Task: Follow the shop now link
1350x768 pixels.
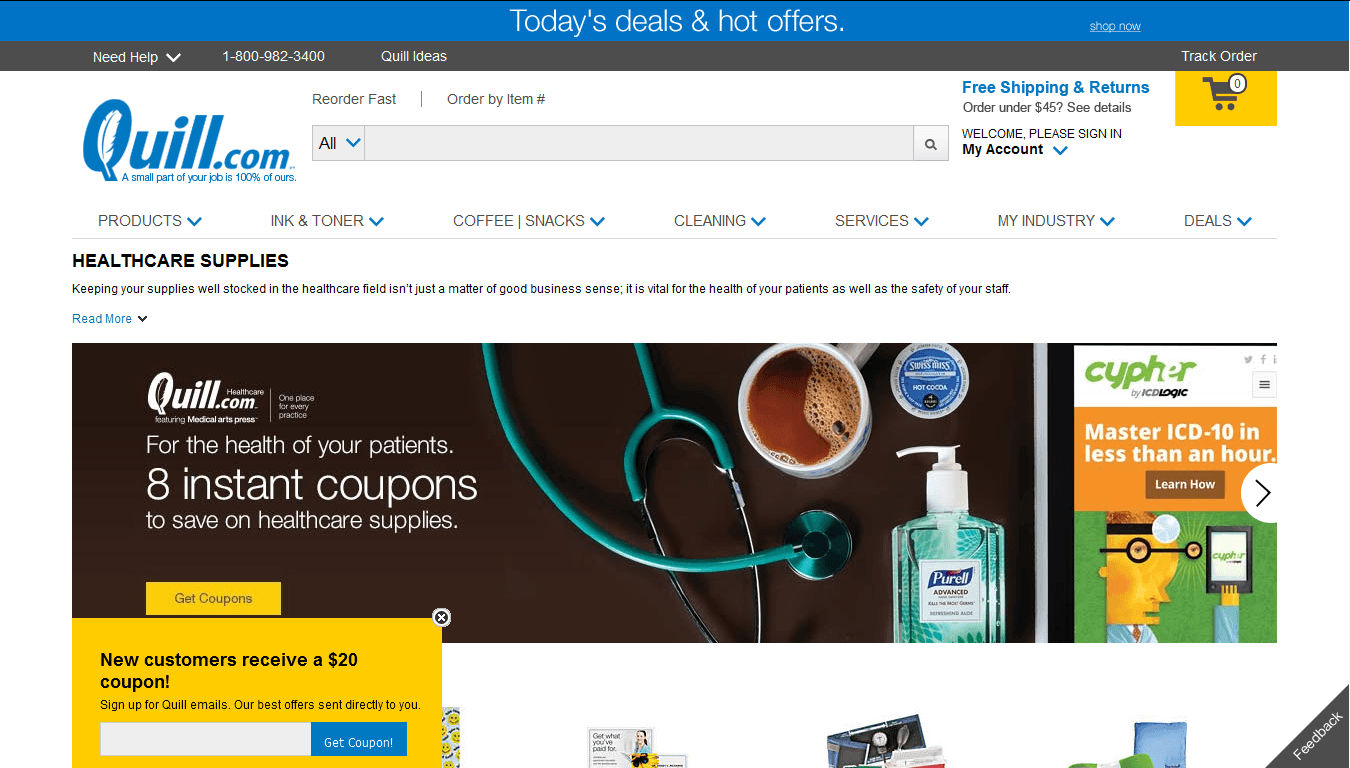Action: point(1115,26)
